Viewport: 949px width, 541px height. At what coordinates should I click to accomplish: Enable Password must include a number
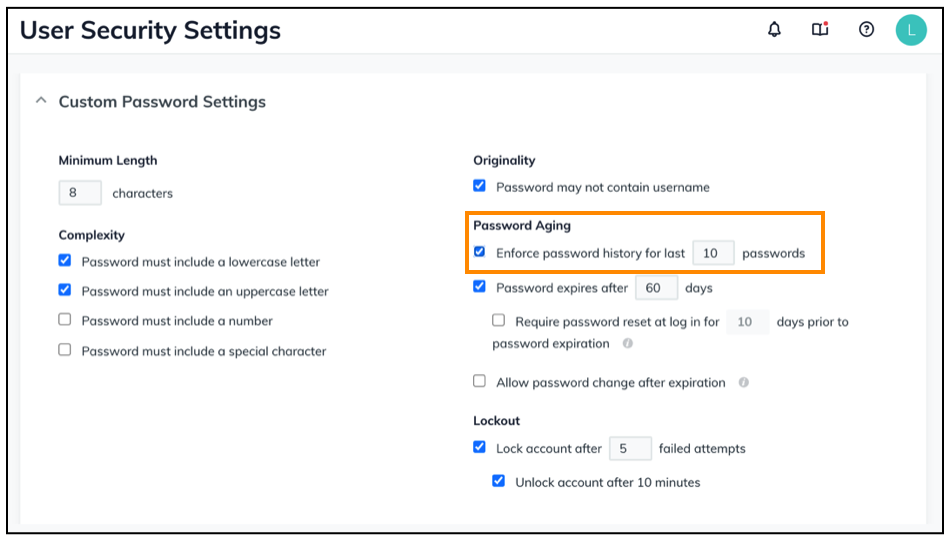[65, 320]
